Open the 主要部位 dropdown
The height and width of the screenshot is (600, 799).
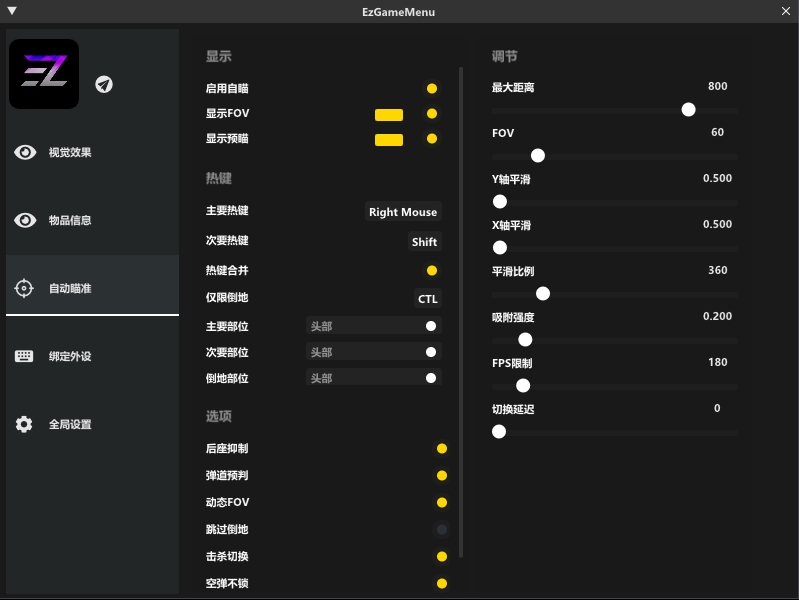tap(373, 326)
